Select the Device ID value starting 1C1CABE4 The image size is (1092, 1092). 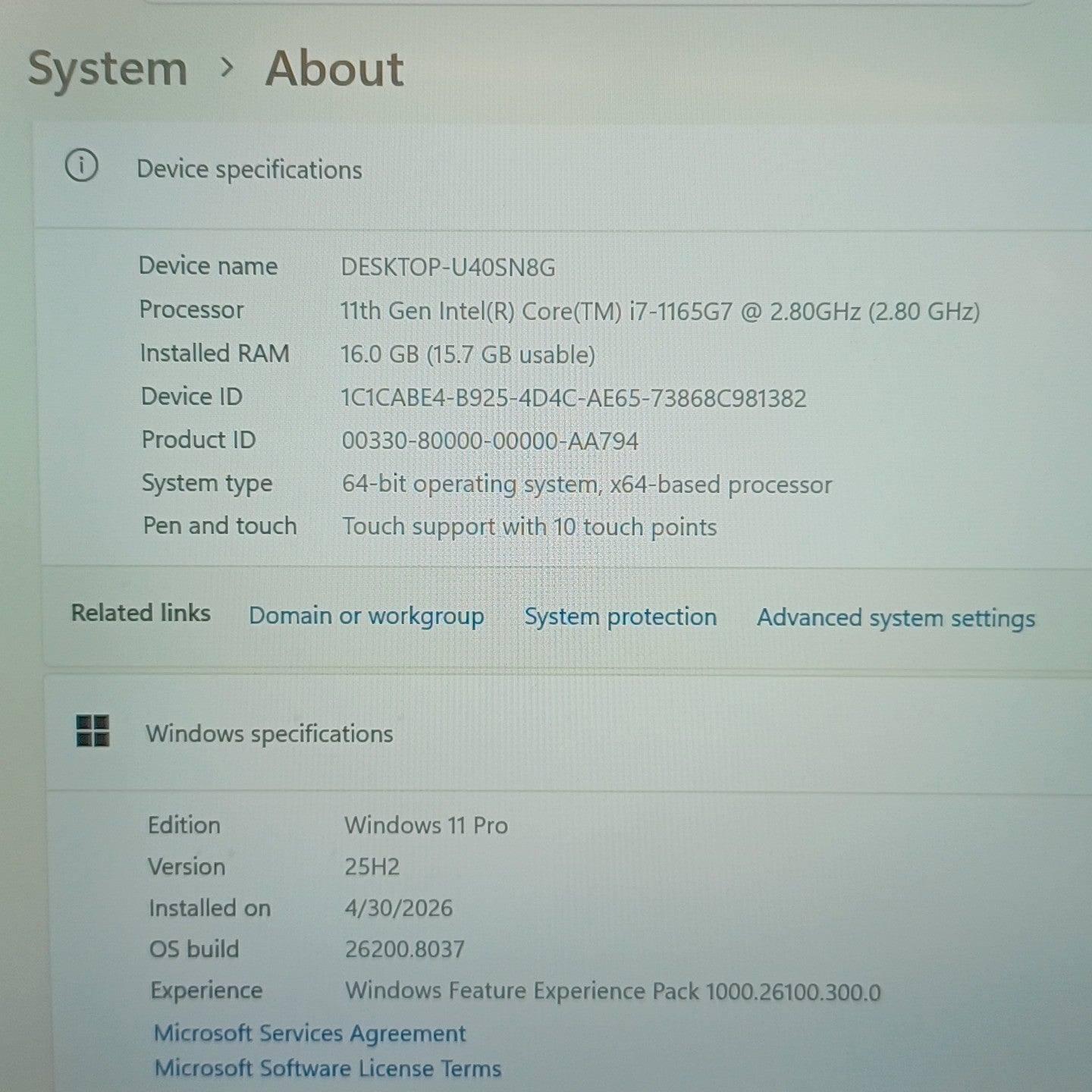(573, 398)
